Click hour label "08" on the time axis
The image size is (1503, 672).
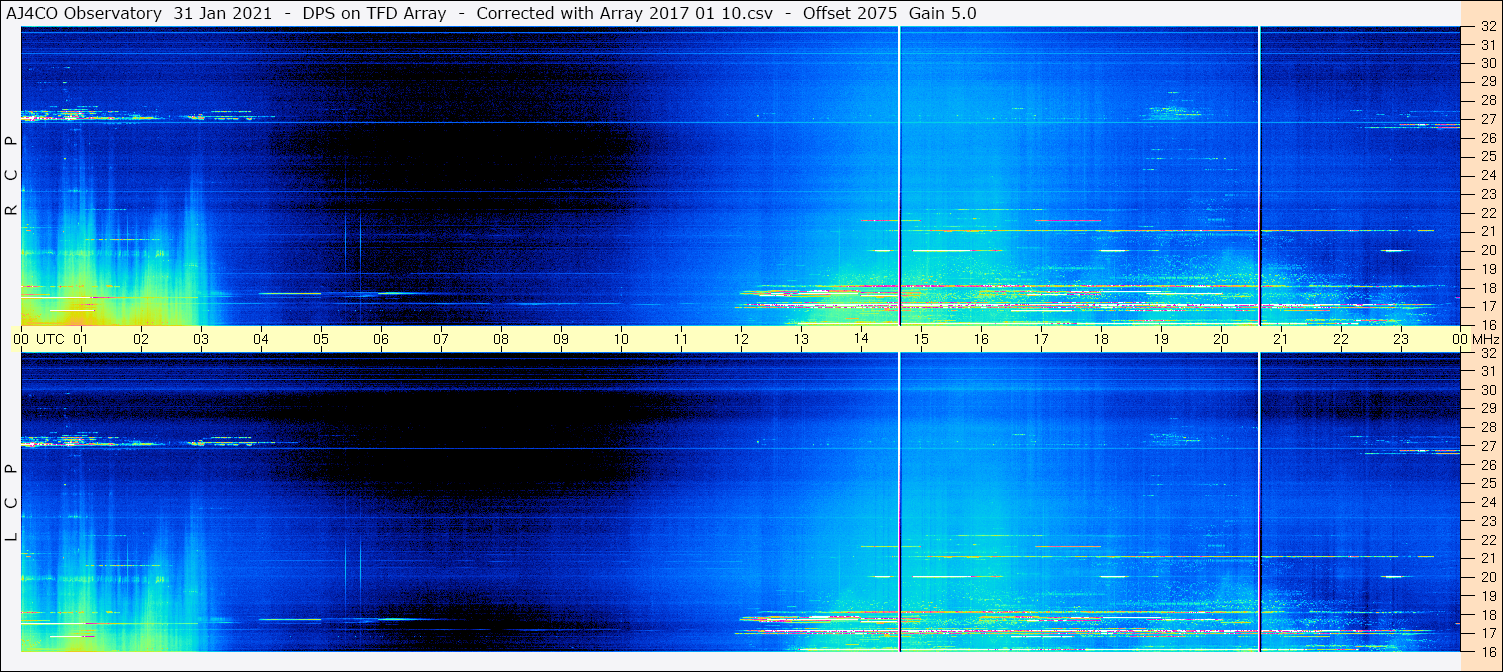click(501, 339)
